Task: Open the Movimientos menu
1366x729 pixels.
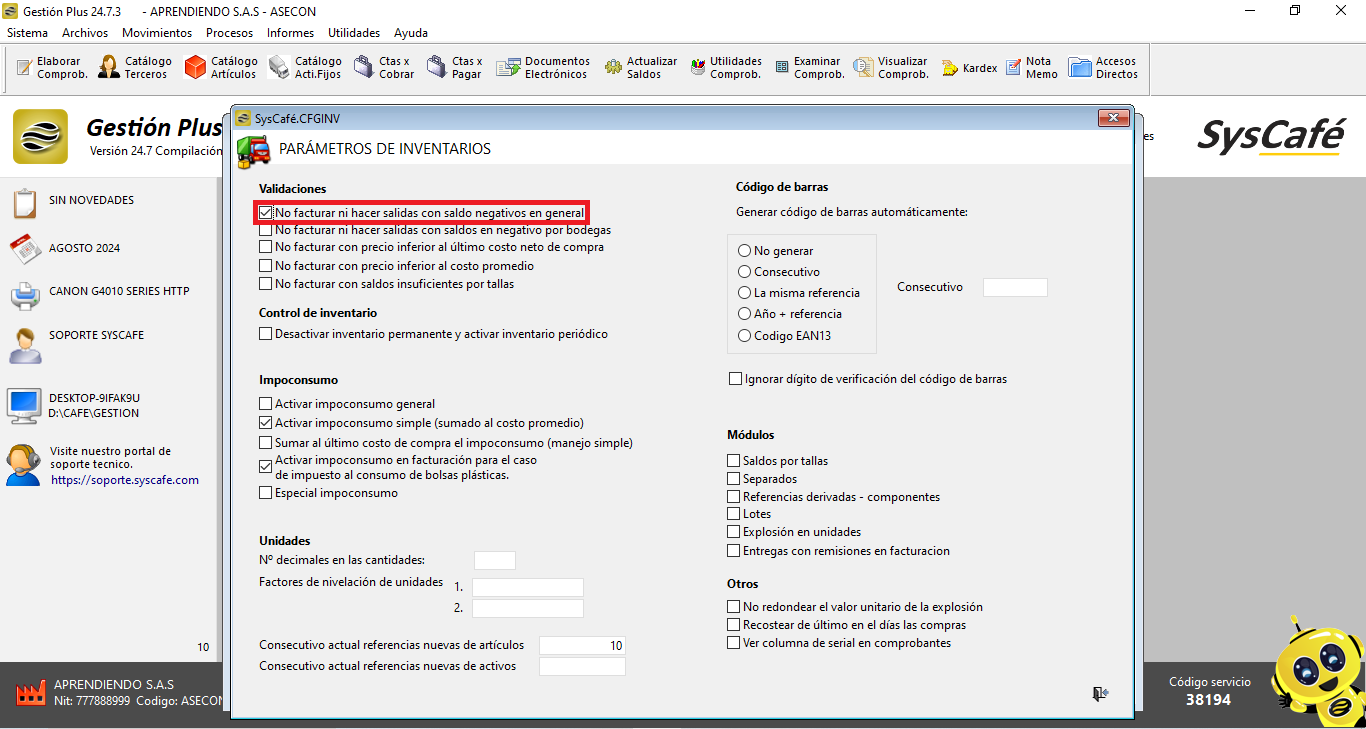Action: [157, 33]
